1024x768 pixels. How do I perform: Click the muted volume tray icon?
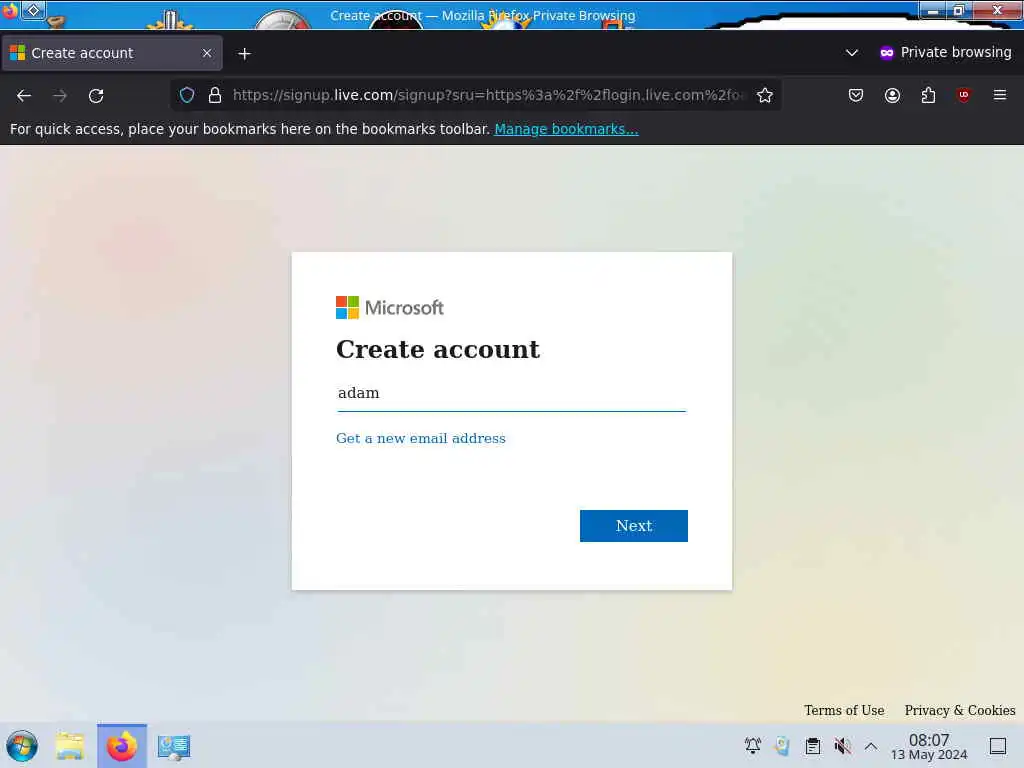[x=842, y=746]
